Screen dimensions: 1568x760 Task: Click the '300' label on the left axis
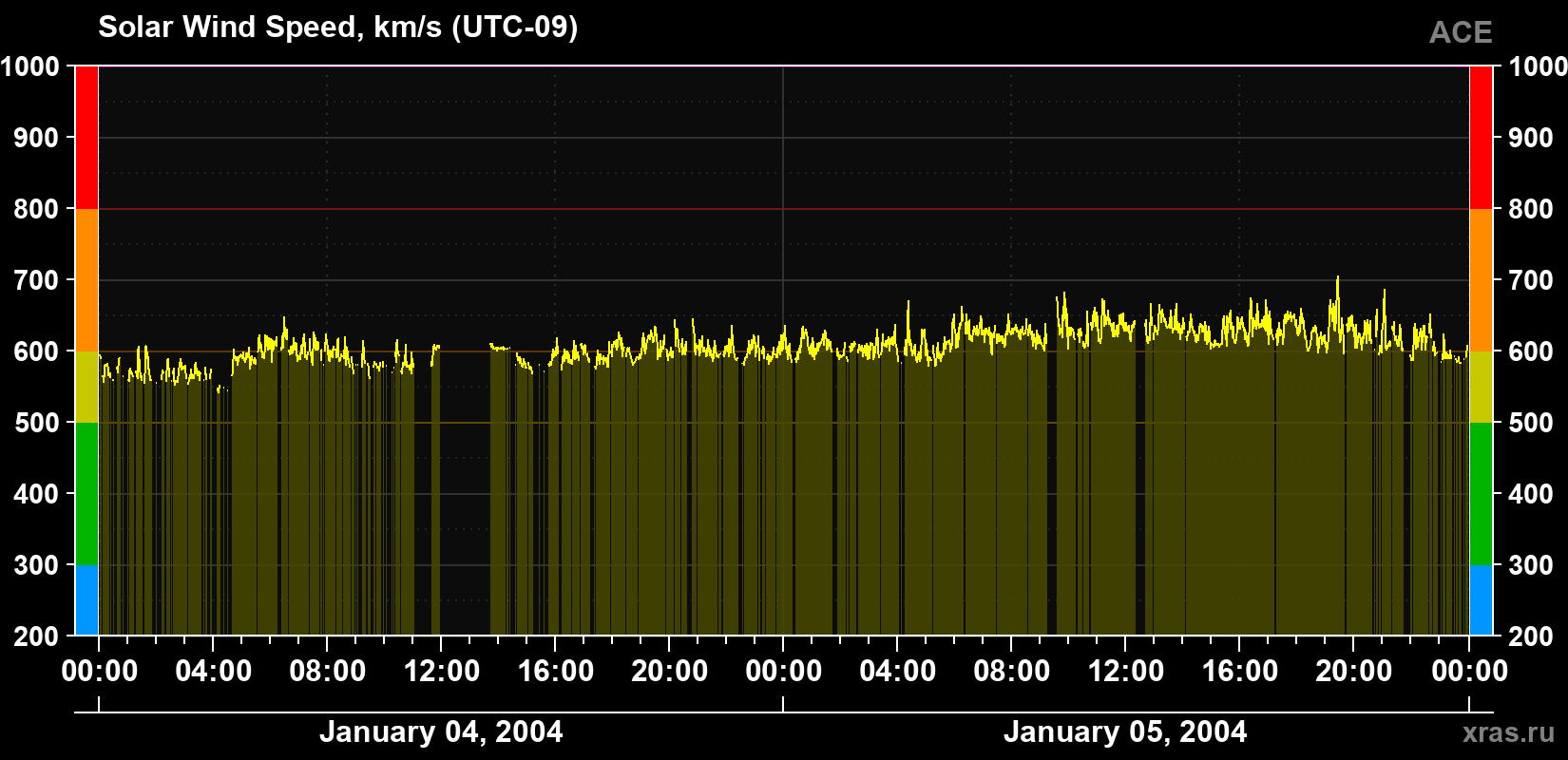36,565
